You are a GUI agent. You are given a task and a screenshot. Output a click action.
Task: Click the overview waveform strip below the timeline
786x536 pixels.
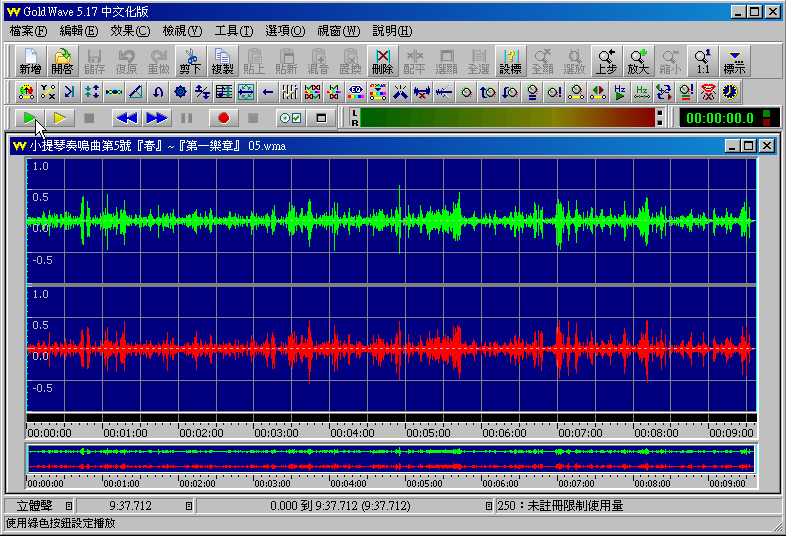(391, 459)
